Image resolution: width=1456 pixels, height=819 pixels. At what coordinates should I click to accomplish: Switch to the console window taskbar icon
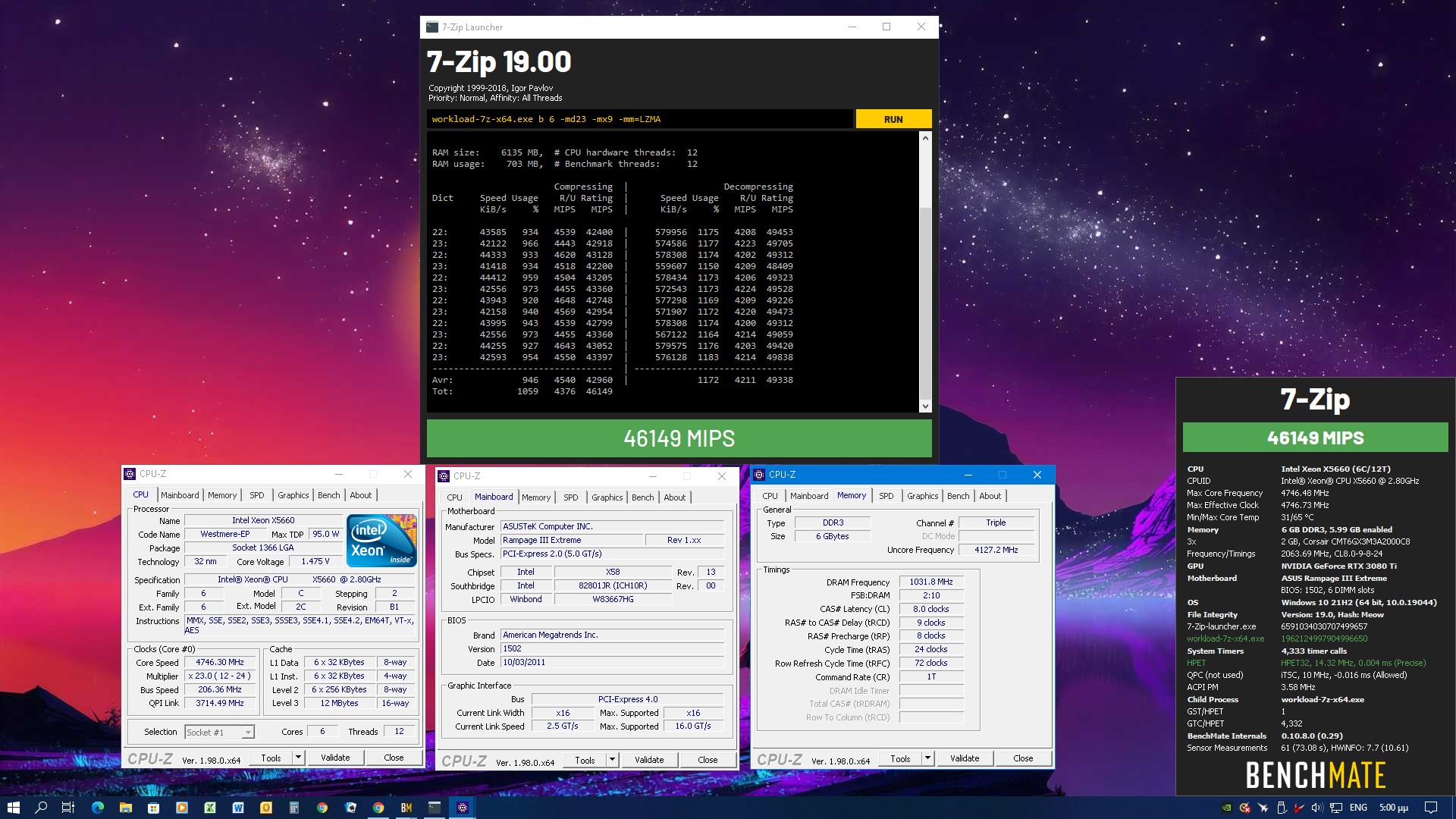435,808
